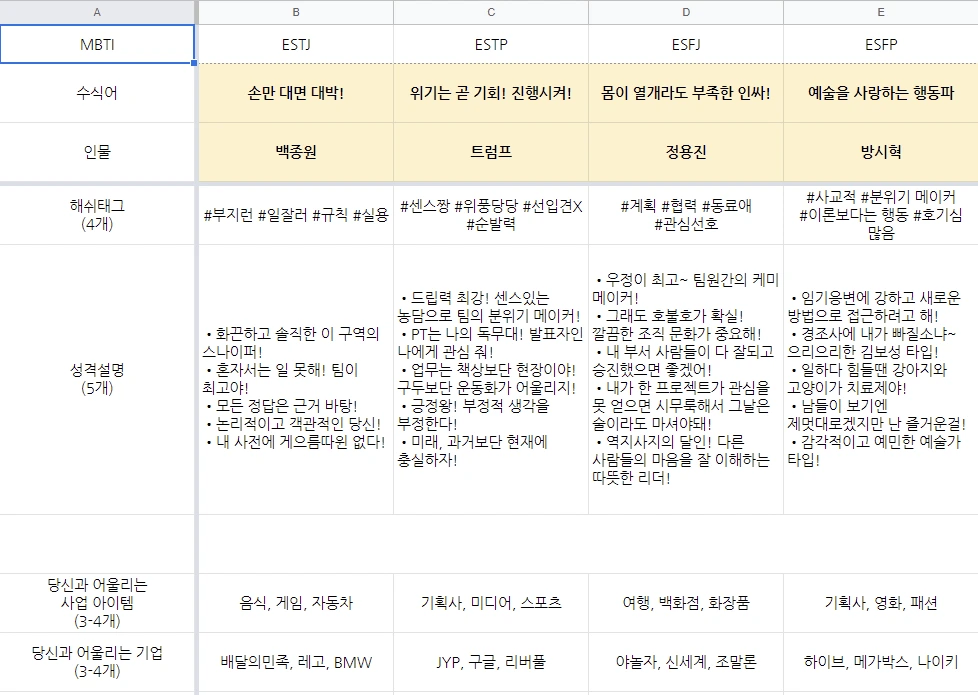This screenshot has height=695, width=978.
Task: Click the cell '기획사, 미디어, 스포츠'
Action: 491,603
